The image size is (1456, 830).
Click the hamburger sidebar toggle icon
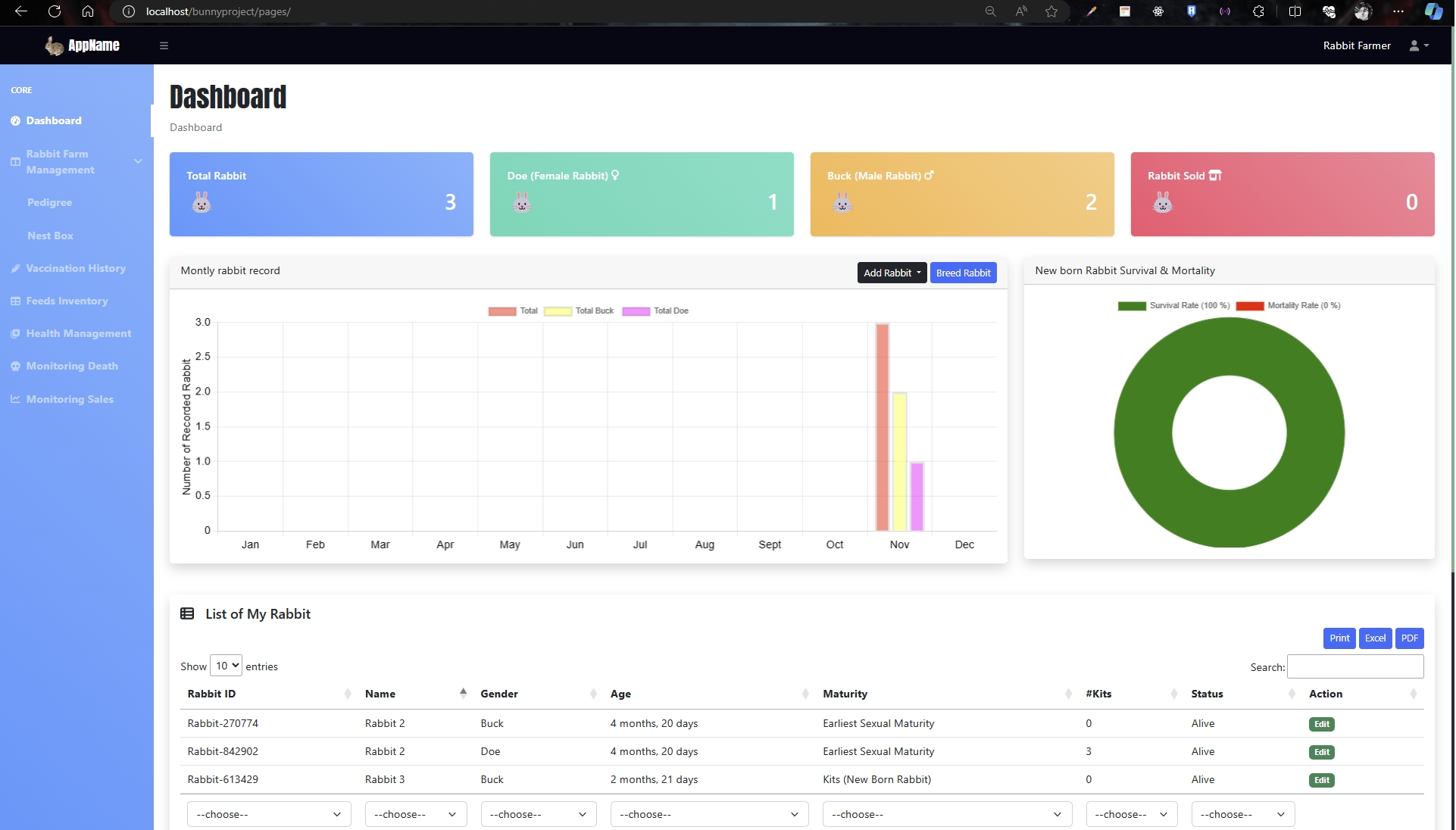[164, 45]
